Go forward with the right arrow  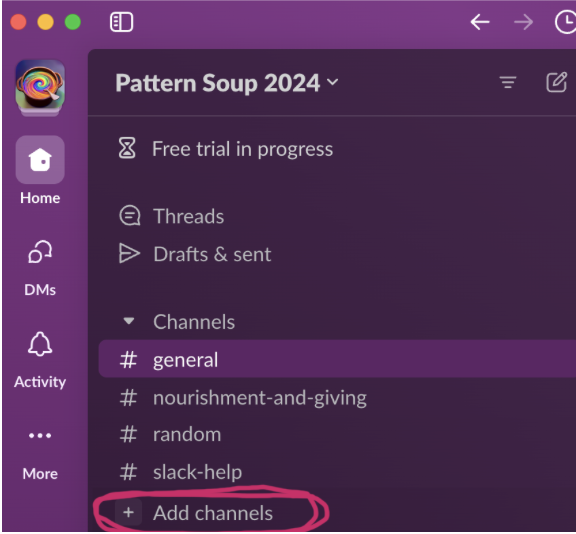[523, 22]
